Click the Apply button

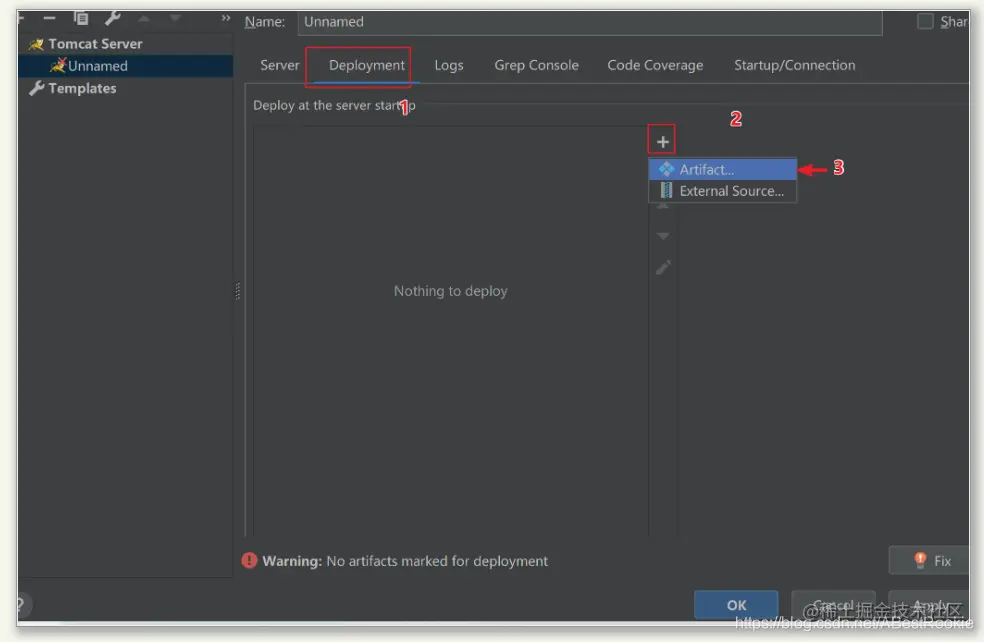[929, 605]
